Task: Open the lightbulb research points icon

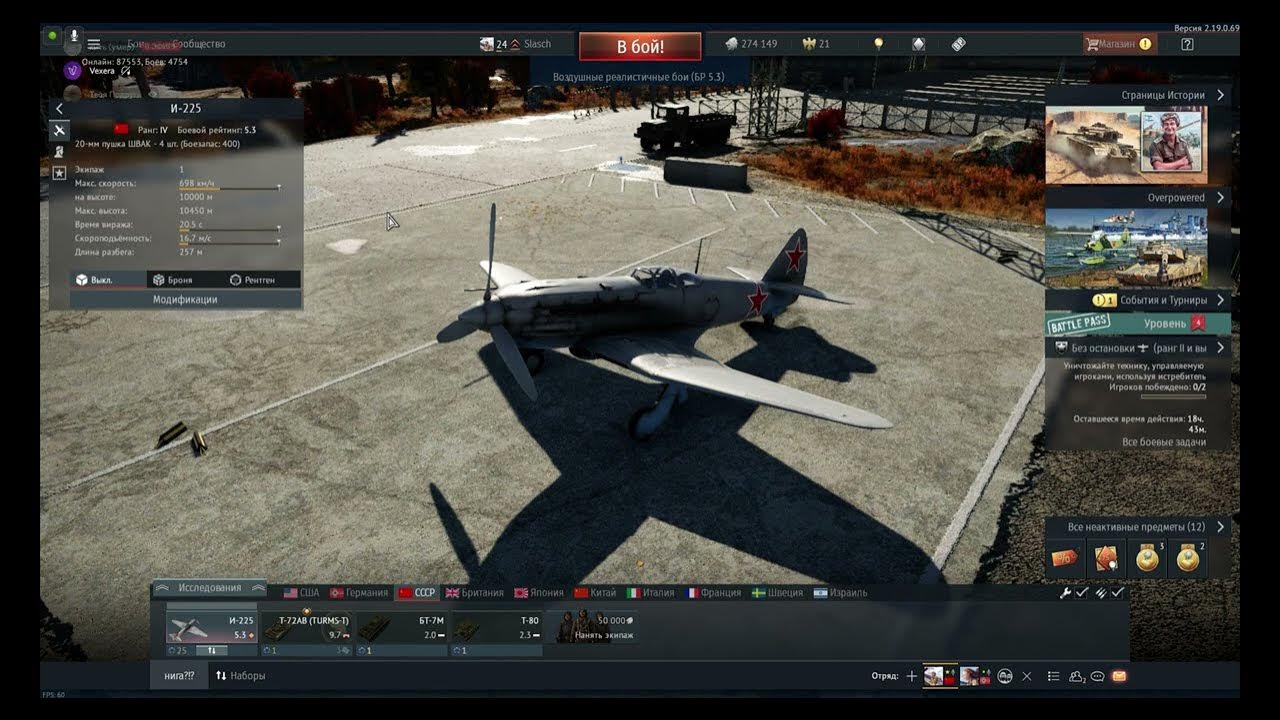Action: [879, 44]
